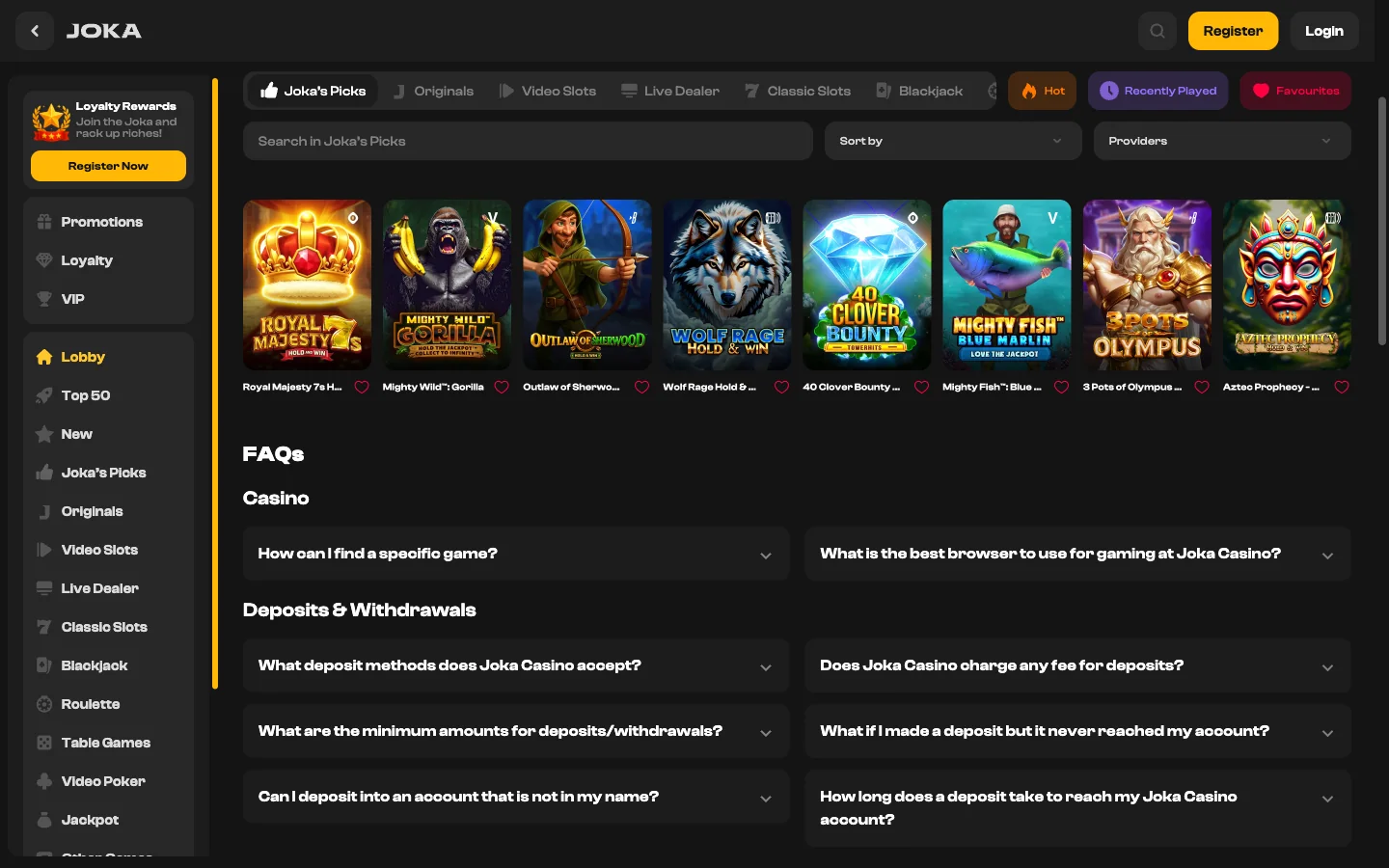Favourite Mighty Fish: Blue Marlin heart
Image resolution: width=1389 pixels, height=868 pixels.
coord(1061,387)
